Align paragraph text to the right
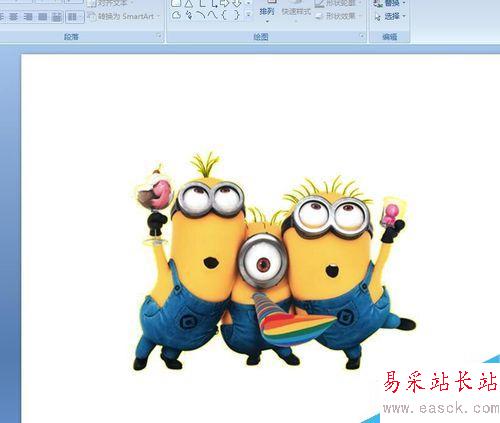500x423 pixels. tap(28, 17)
